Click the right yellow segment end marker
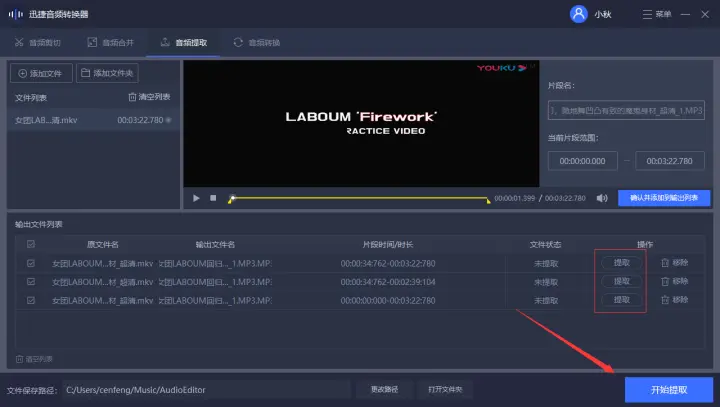The image size is (720, 407). [x=489, y=201]
